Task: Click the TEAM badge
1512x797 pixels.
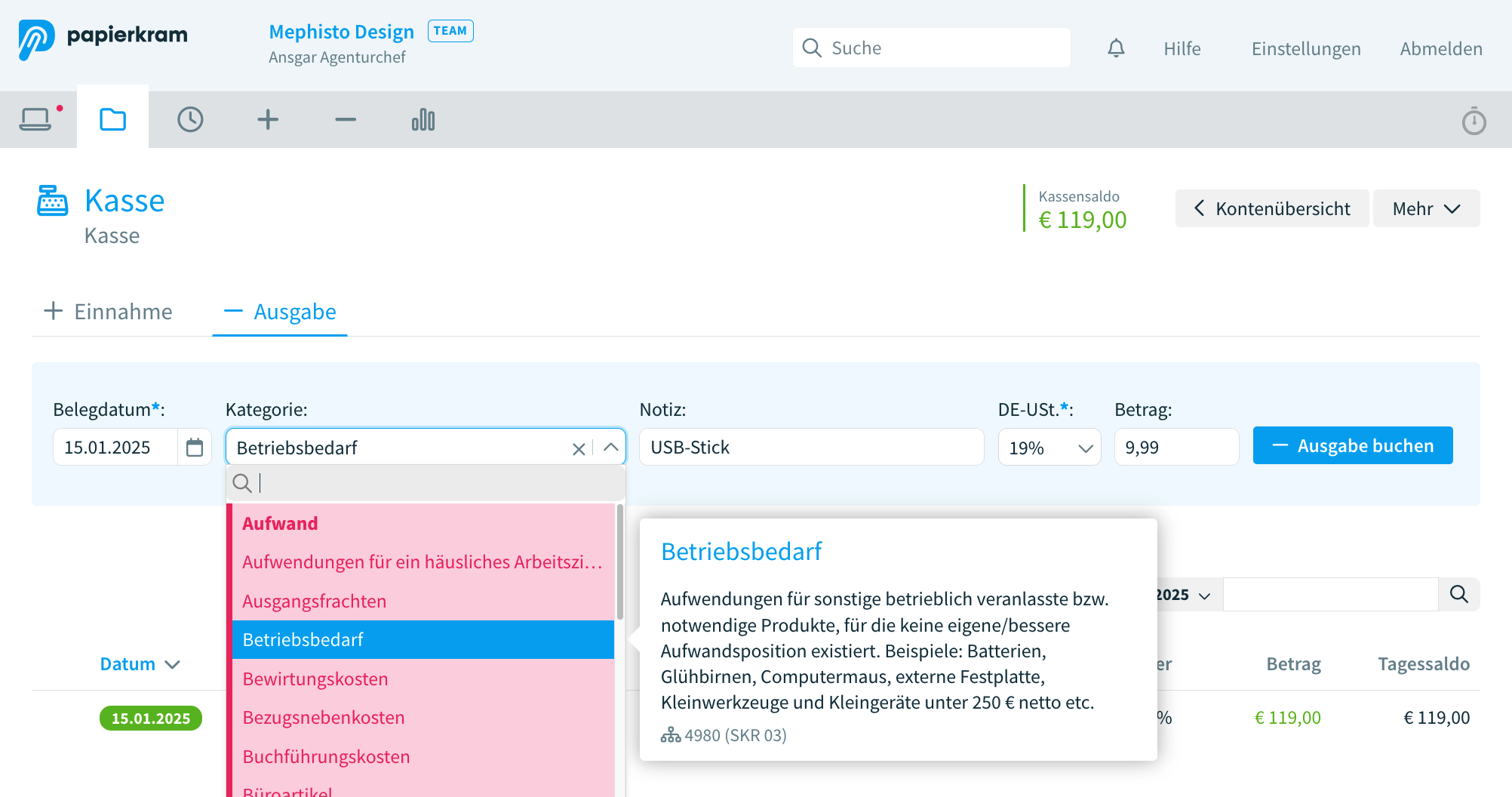Action: (450, 31)
